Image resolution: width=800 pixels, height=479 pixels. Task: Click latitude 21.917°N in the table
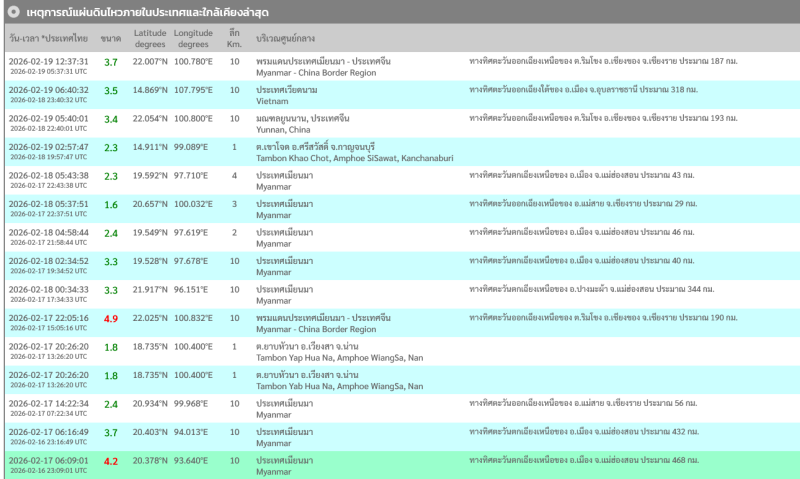[150, 290]
